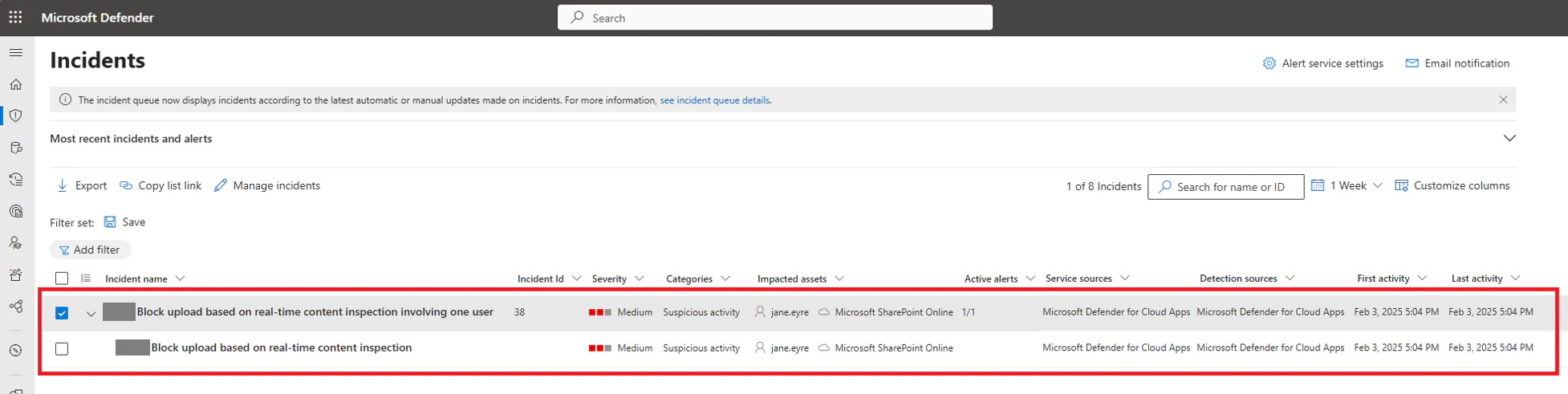Click the group toggle list icon in header
The width and height of the screenshot is (1568, 394).
coord(86,278)
